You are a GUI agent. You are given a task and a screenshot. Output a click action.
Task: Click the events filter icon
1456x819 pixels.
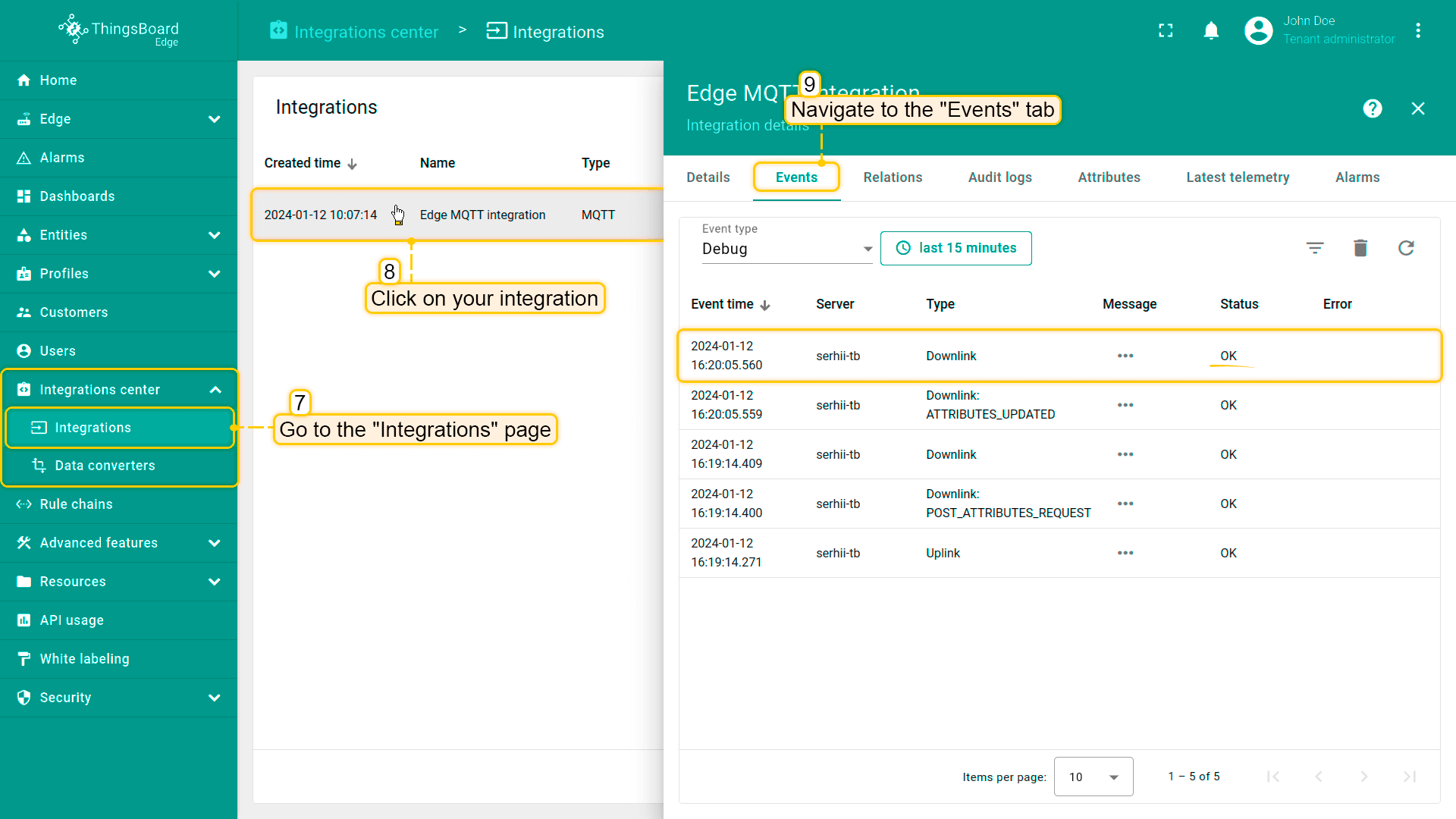(1315, 248)
